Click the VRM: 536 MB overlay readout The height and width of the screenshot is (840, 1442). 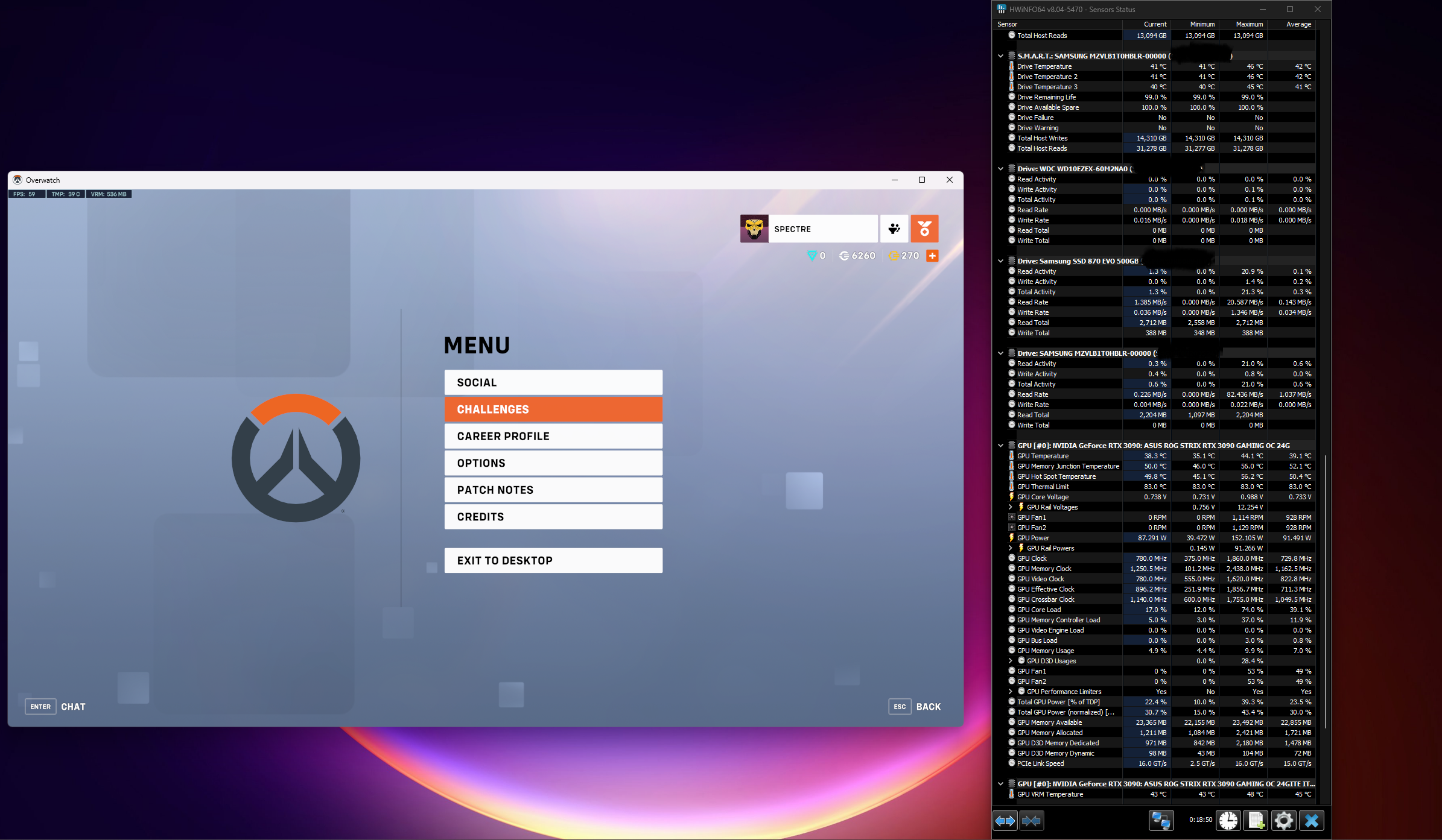coord(109,194)
